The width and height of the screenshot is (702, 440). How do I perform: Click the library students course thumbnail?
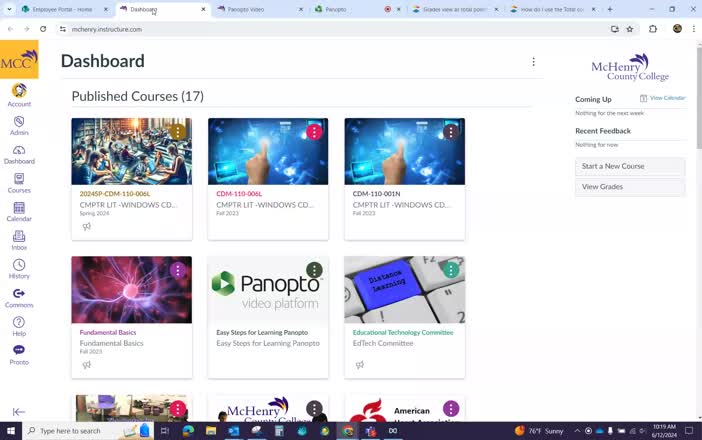click(x=132, y=151)
